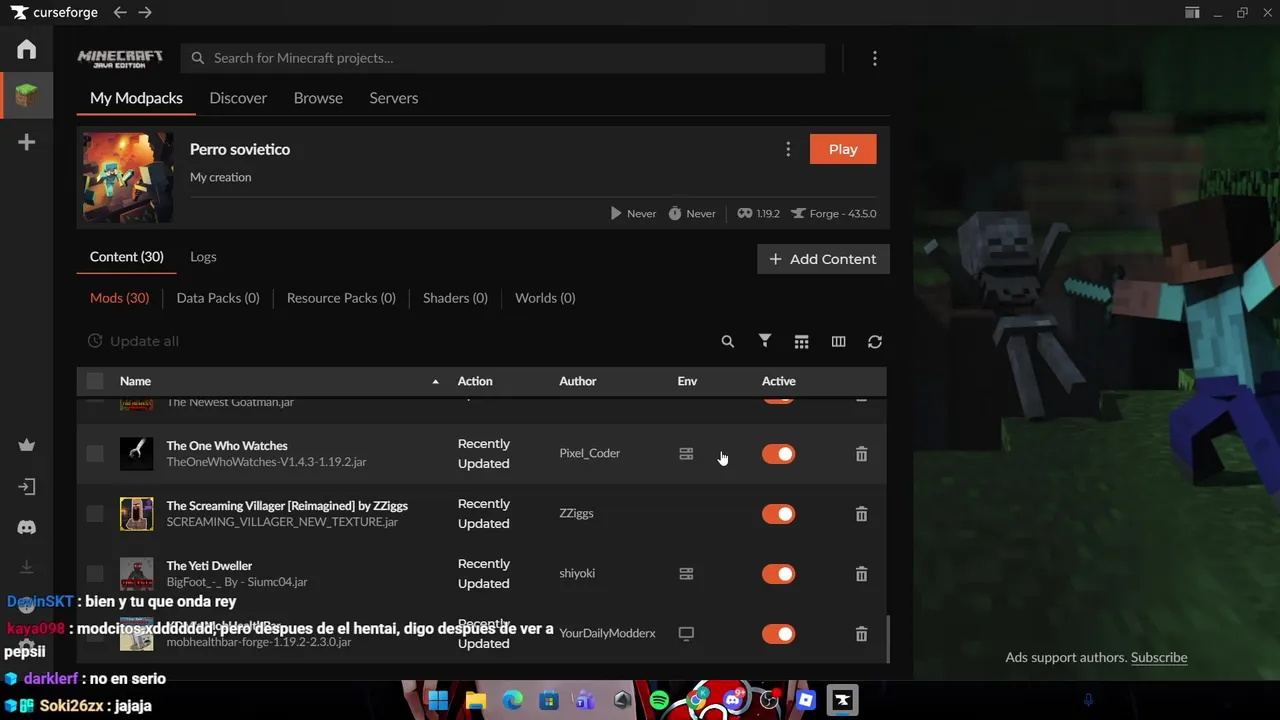Open File Explorer from the taskbar
The width and height of the screenshot is (1280, 720).
click(x=475, y=701)
